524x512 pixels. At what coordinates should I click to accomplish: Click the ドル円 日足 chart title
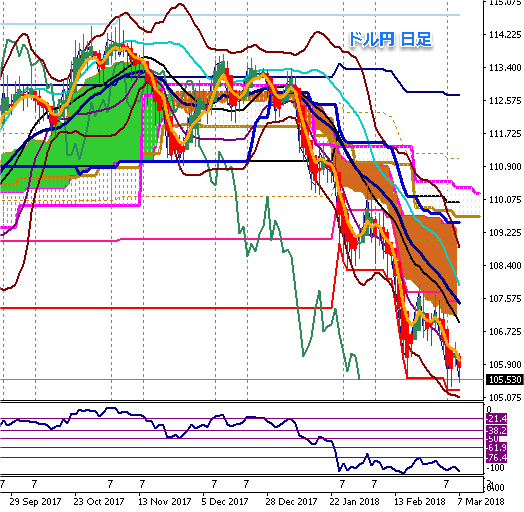coord(390,39)
